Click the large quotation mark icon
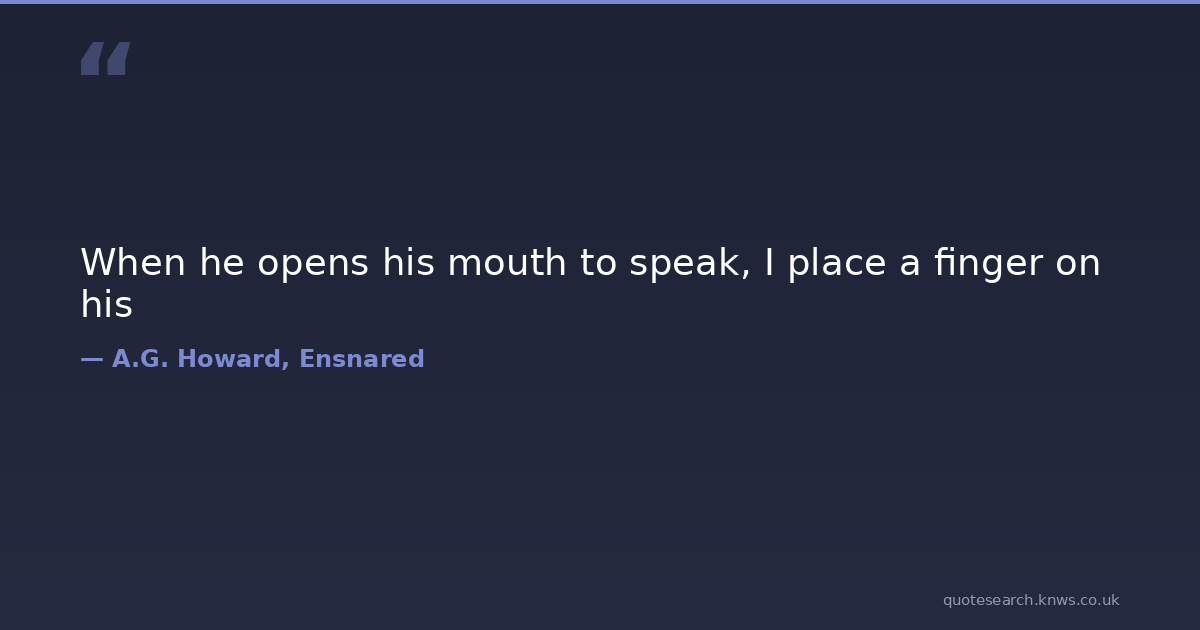This screenshot has height=630, width=1200. coord(105,59)
